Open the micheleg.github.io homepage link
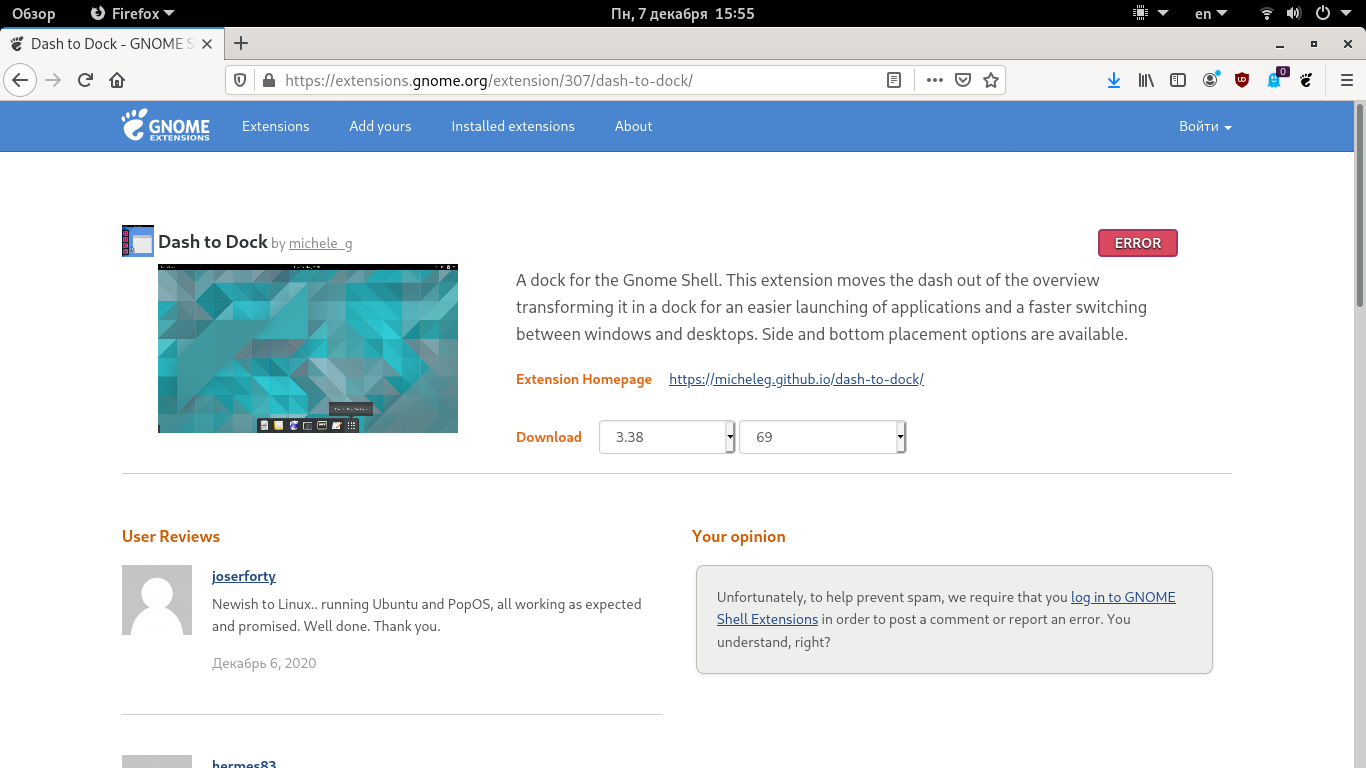The width and height of the screenshot is (1366, 768). (796, 379)
